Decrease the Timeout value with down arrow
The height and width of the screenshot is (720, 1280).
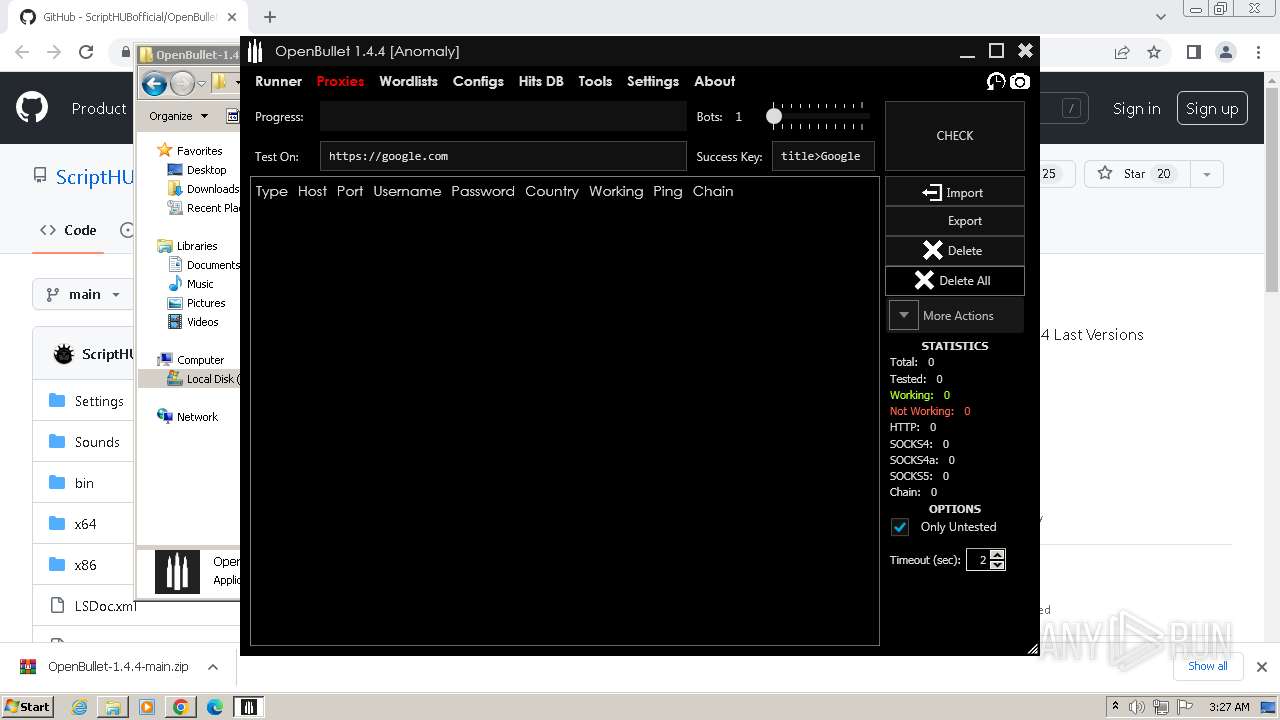(997, 565)
